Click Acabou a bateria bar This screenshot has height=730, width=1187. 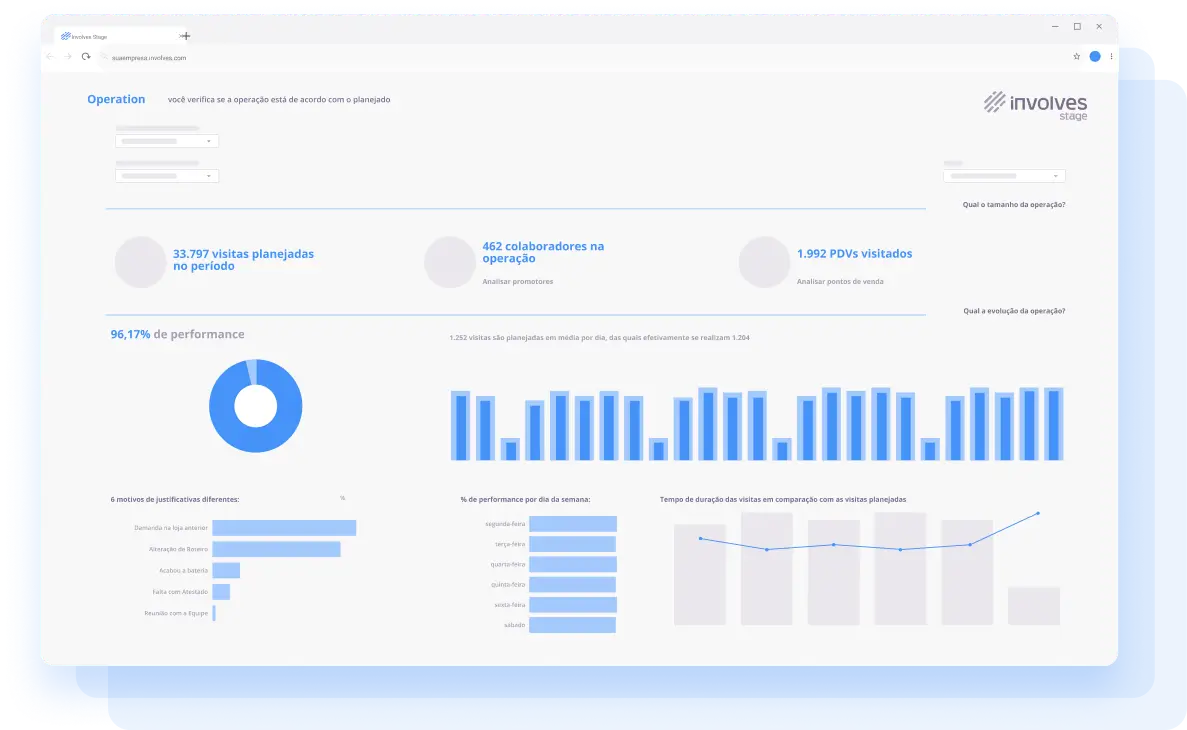226,570
